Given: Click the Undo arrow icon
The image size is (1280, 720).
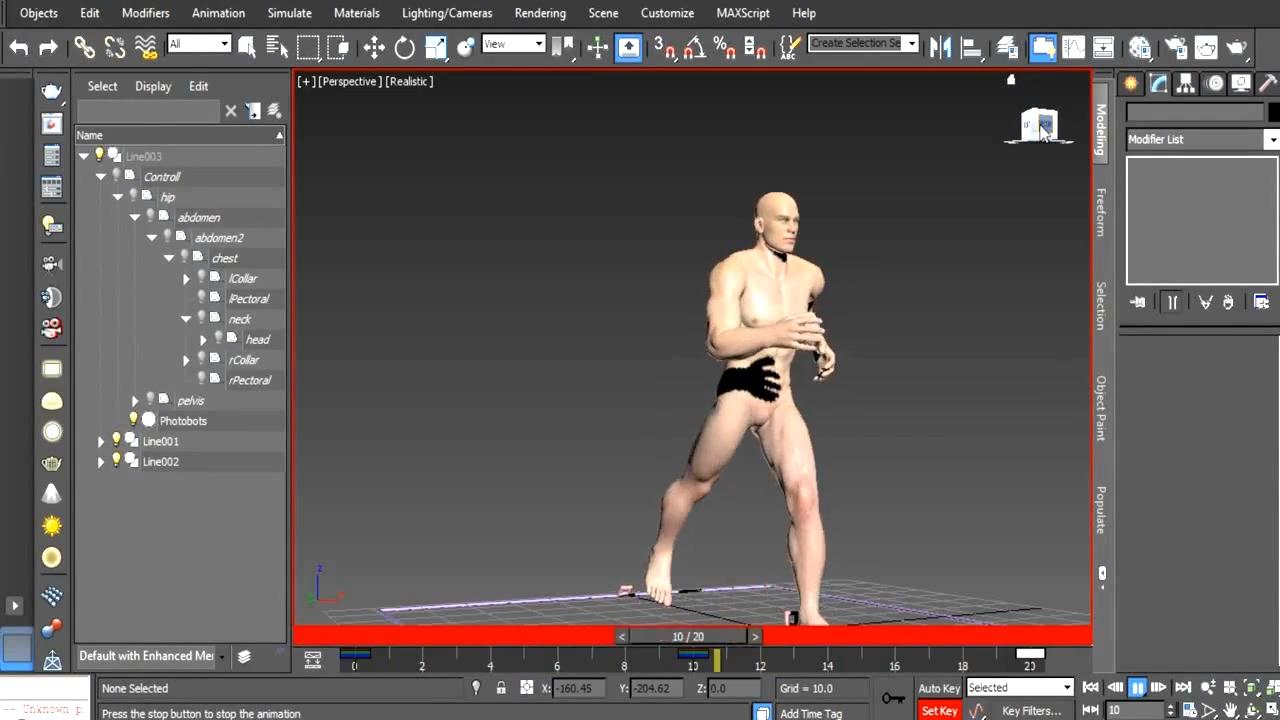Looking at the screenshot, I should click(19, 47).
